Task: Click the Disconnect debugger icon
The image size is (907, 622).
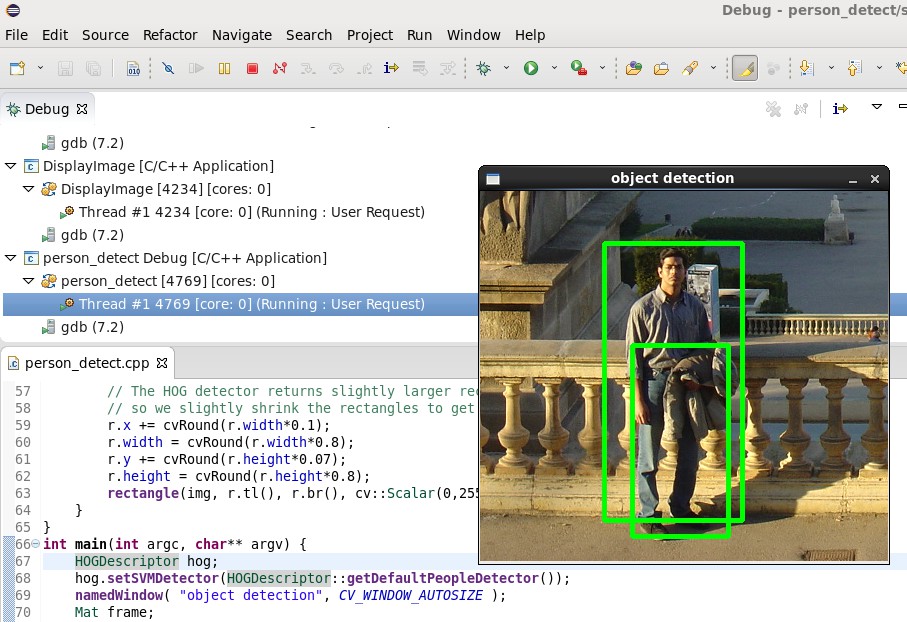Action: (280, 68)
